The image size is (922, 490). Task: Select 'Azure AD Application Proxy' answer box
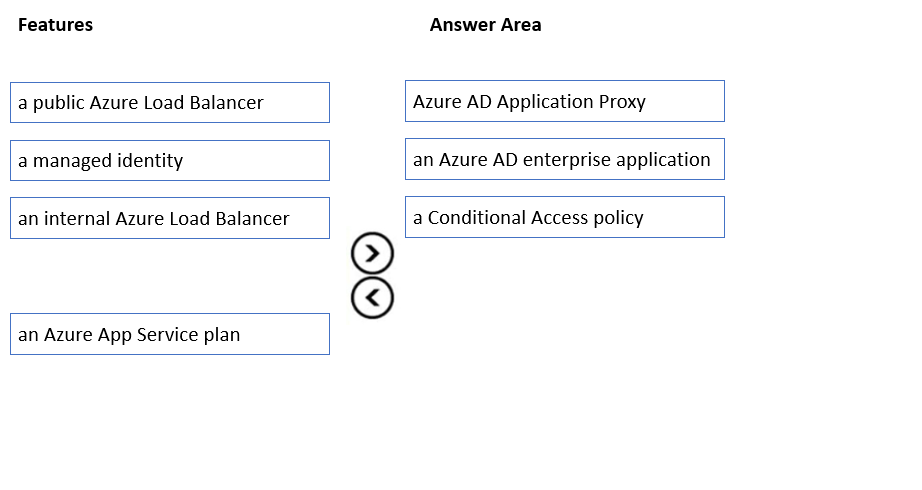coord(564,102)
